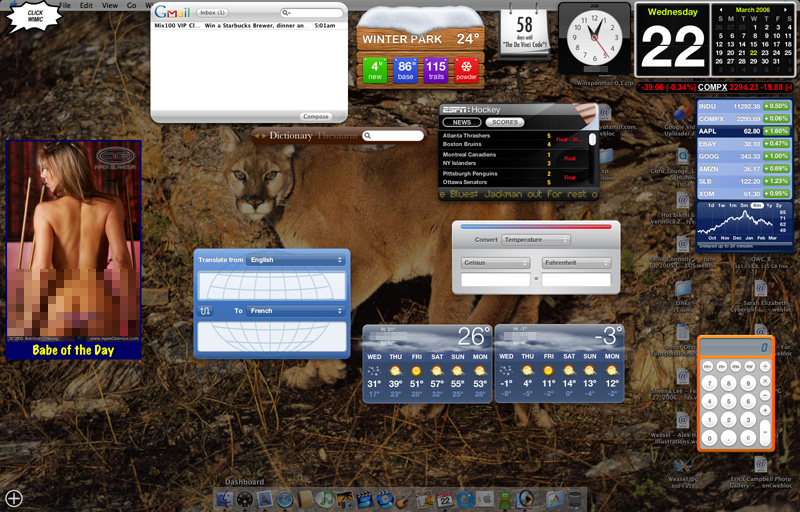Click the swap languages button in Translate widget
Image resolution: width=800 pixels, height=512 pixels.
pyautogui.click(x=205, y=311)
